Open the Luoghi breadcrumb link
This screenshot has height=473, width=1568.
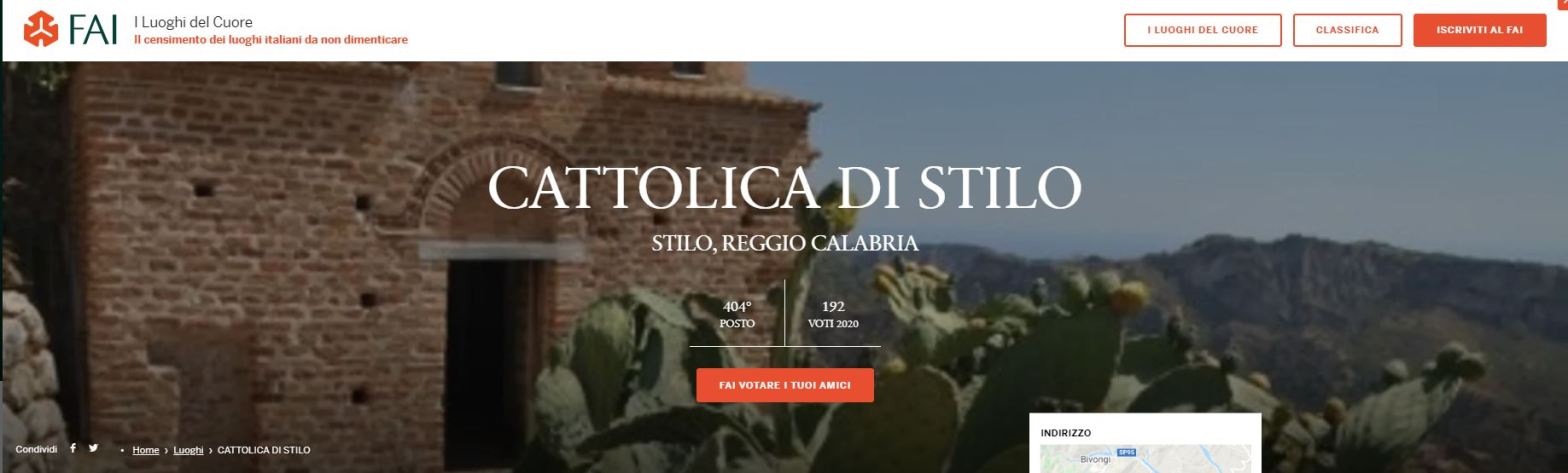(188, 450)
